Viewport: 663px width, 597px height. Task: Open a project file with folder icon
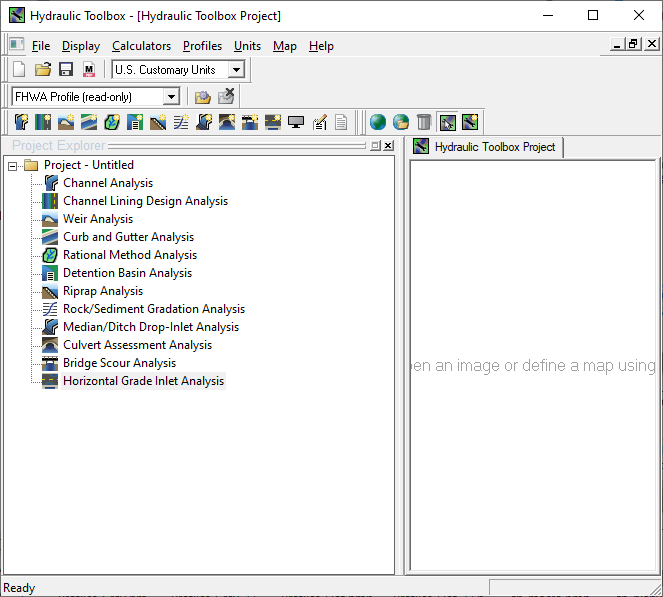click(x=43, y=69)
